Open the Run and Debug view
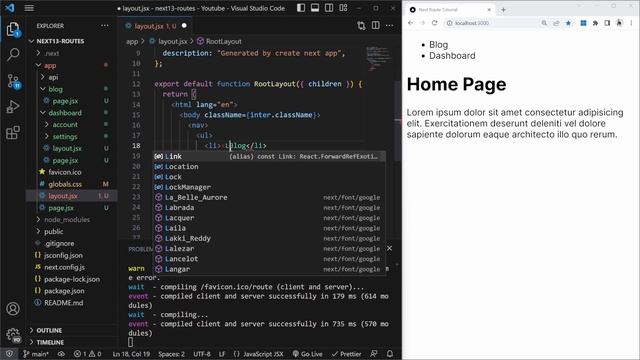Viewport: 640px width, 360px height. [x=13, y=107]
